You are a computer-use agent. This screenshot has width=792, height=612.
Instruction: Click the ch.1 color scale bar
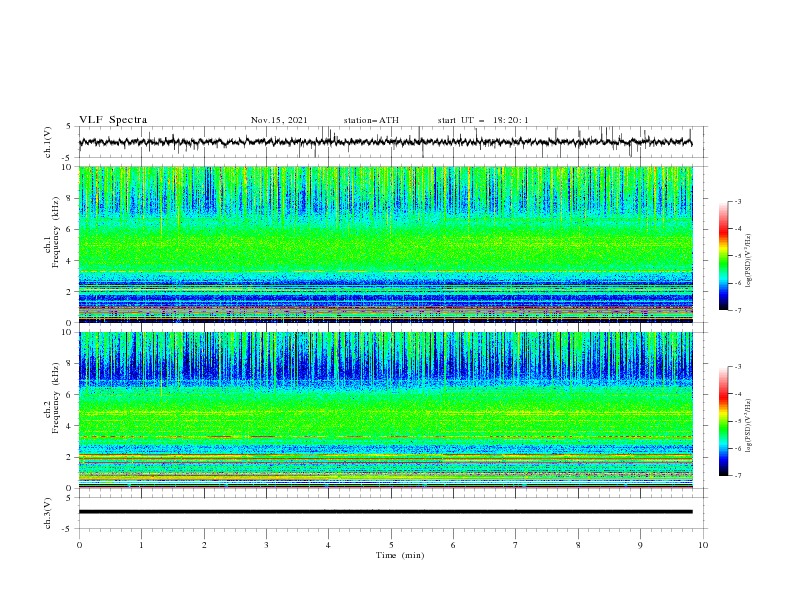[723, 256]
